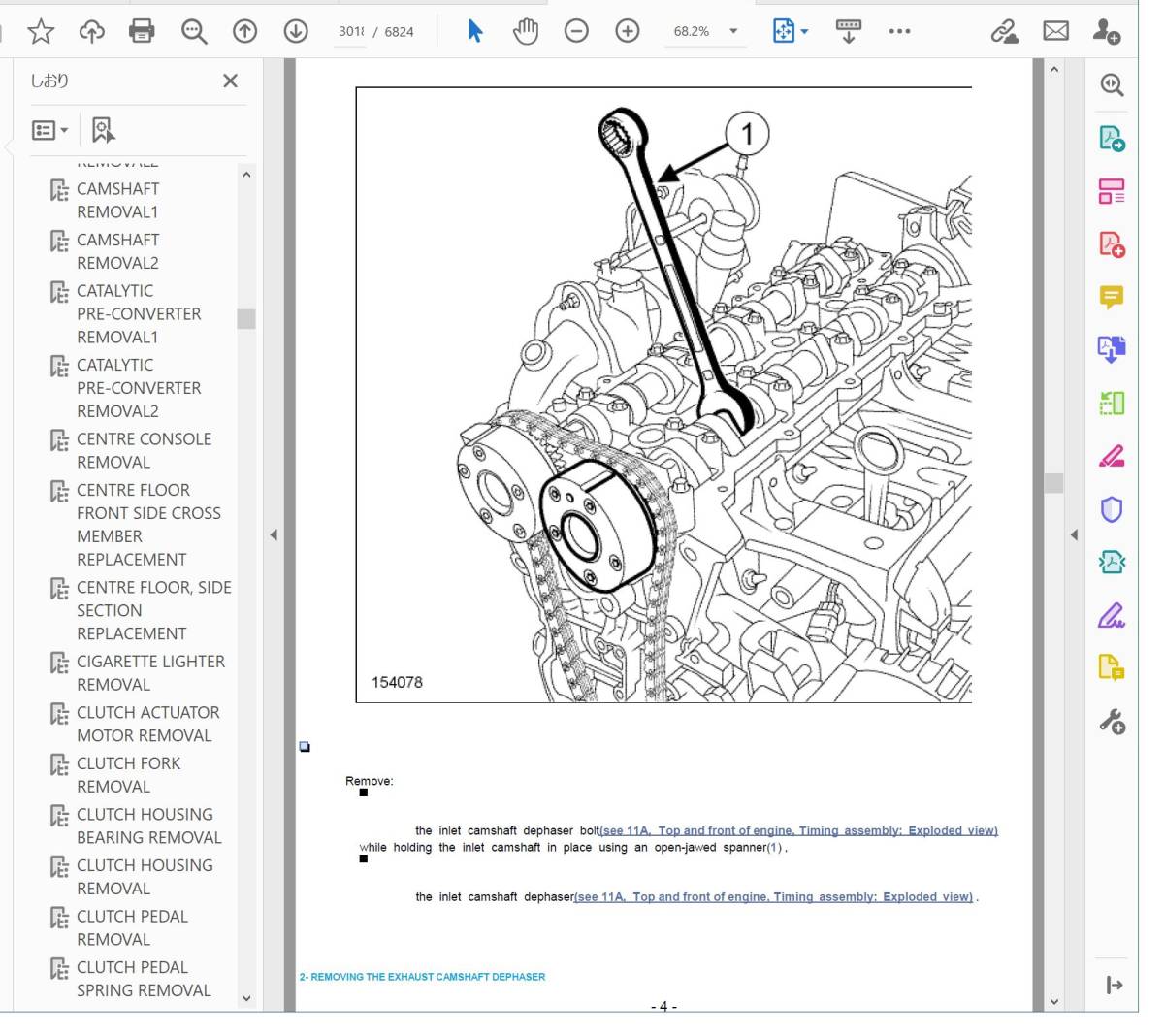Zoom in with the plus button
1164x1036 pixels.
628,32
